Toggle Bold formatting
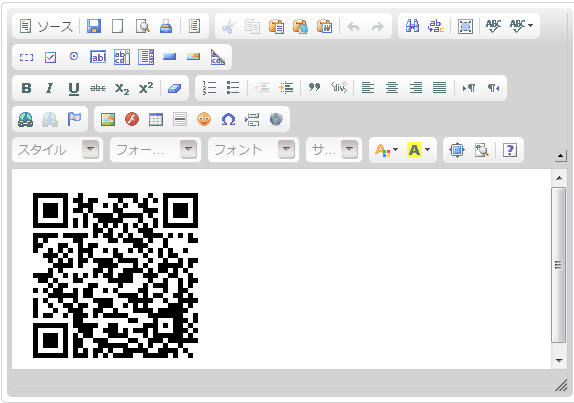 [26, 88]
